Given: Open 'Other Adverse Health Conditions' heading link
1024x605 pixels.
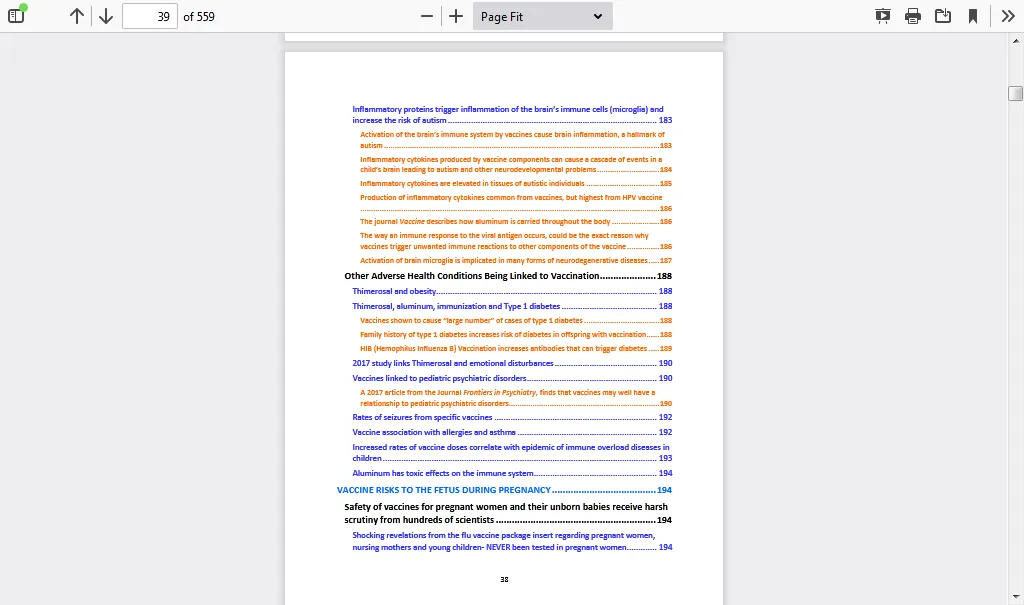Looking at the screenshot, I should click(x=508, y=276).
